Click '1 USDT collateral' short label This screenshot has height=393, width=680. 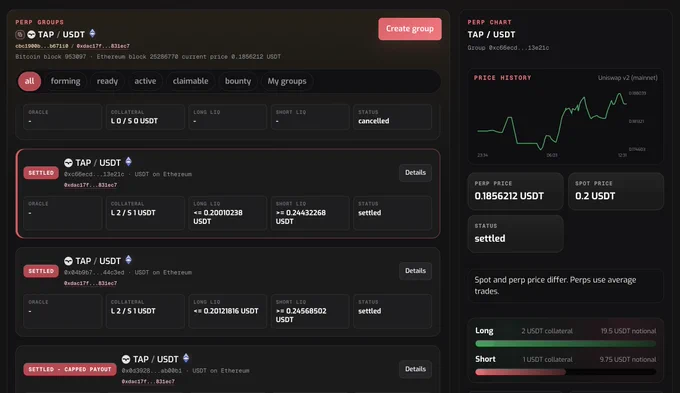click(547, 360)
